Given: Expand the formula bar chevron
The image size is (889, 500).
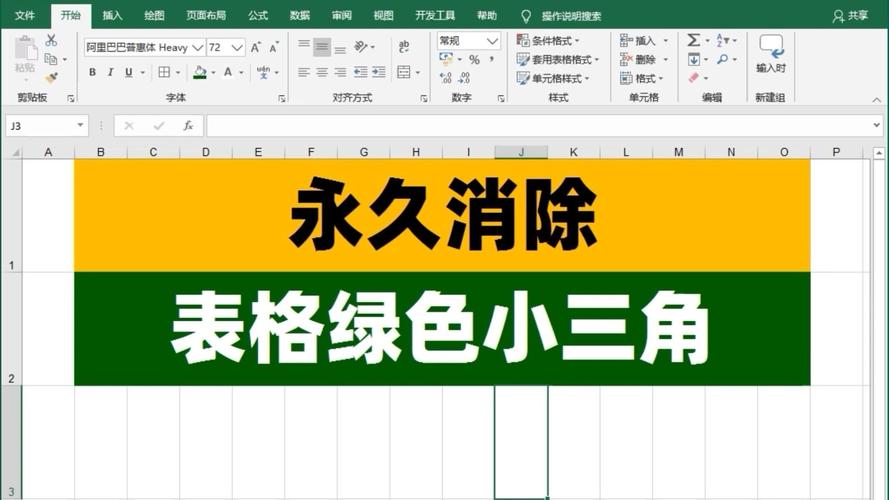Looking at the screenshot, I should [x=877, y=125].
